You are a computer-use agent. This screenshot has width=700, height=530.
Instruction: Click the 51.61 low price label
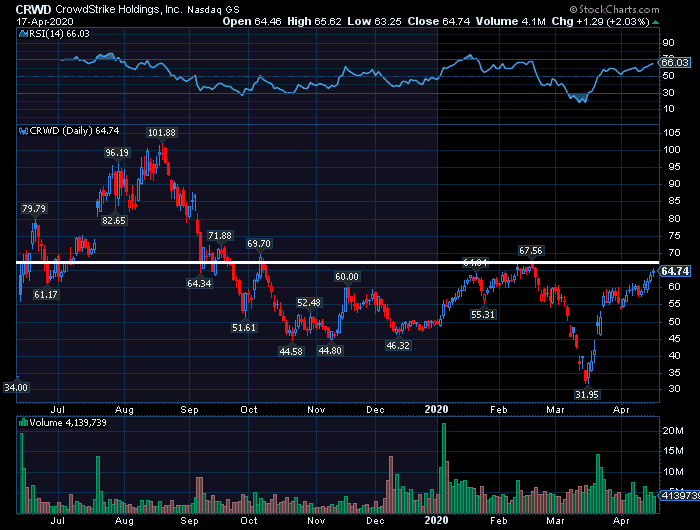click(x=244, y=328)
